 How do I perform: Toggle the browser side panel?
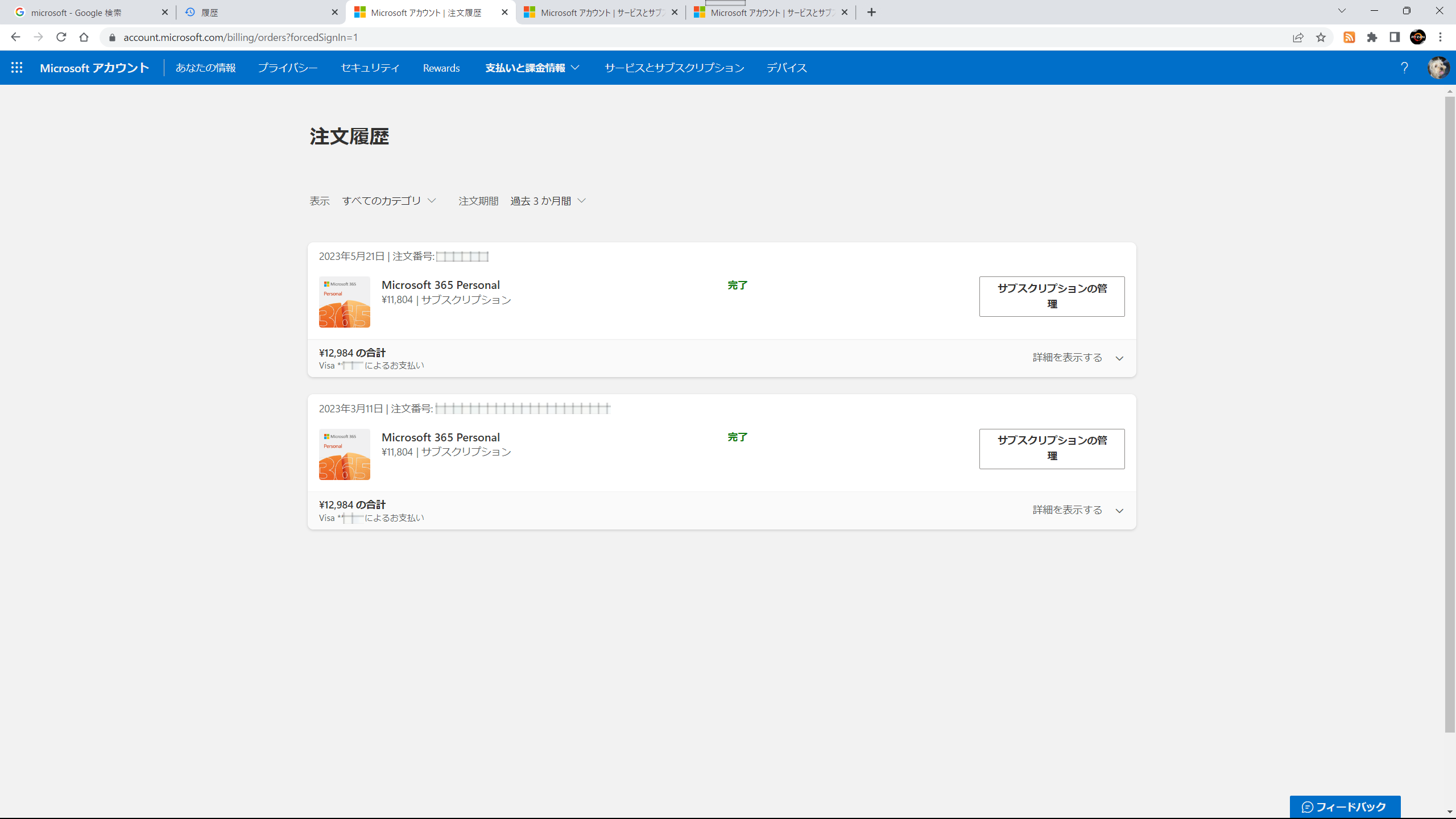point(1395,38)
